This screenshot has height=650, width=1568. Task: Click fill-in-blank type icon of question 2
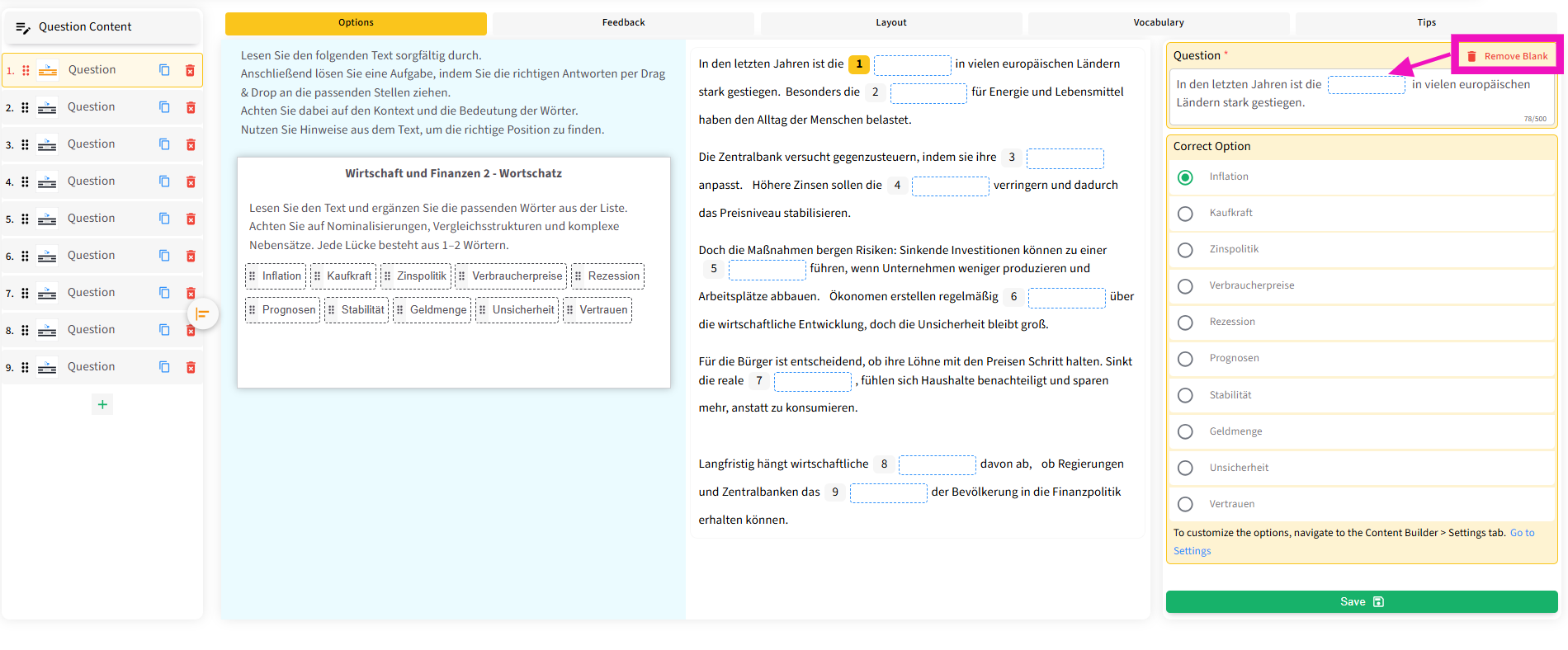(x=47, y=107)
